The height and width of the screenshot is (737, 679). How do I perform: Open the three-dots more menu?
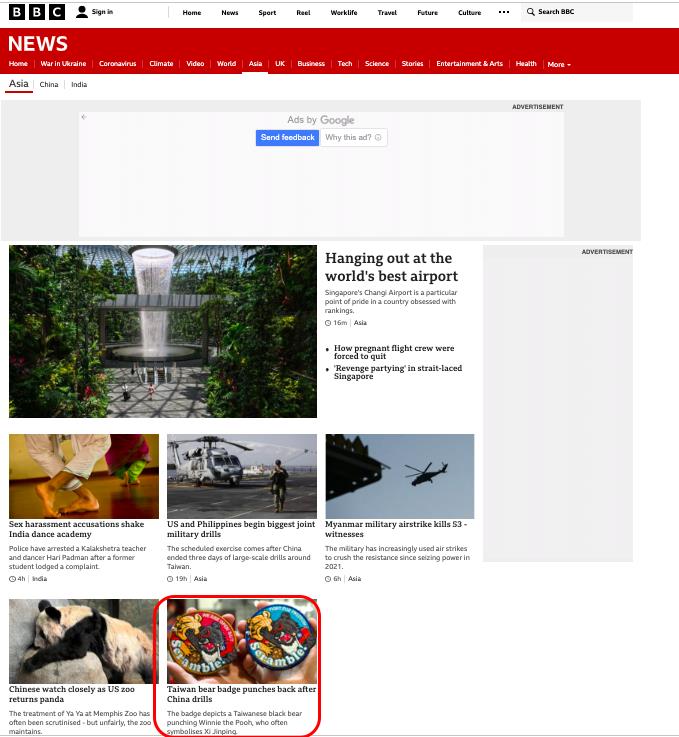503,12
